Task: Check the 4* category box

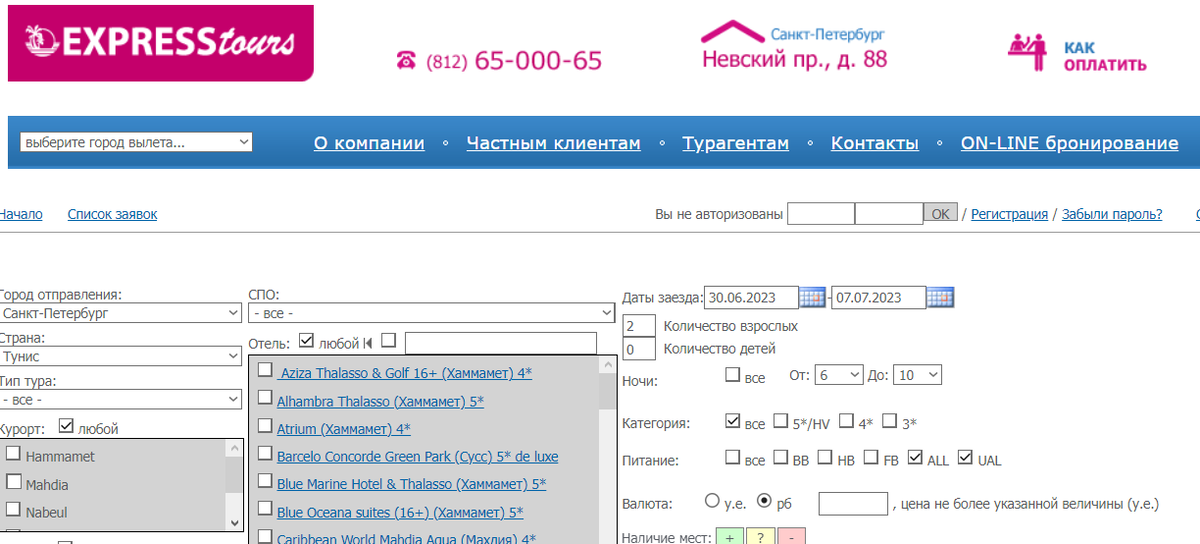Action: tap(847, 421)
